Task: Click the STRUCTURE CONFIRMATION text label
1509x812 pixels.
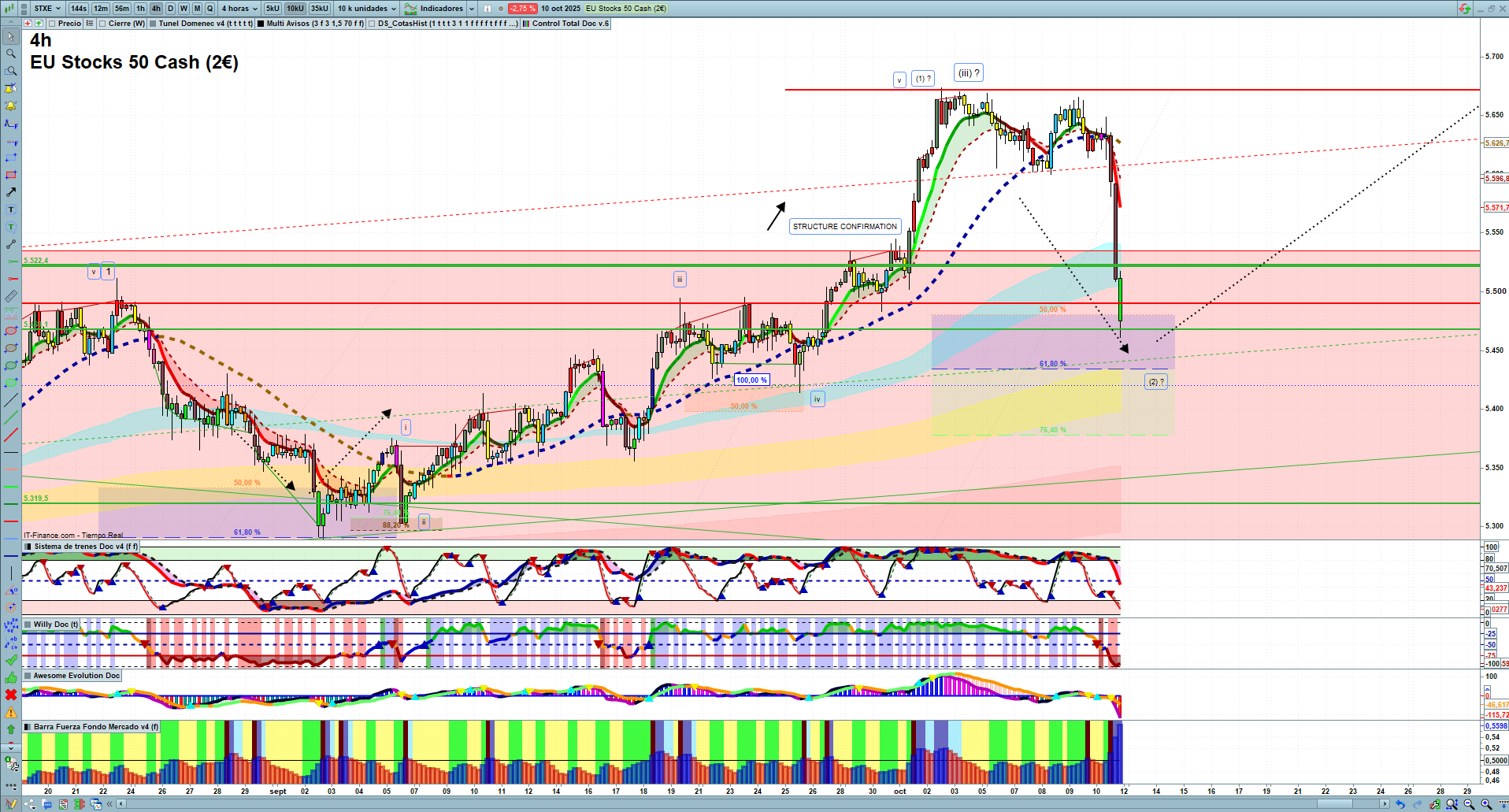Action: 845,227
